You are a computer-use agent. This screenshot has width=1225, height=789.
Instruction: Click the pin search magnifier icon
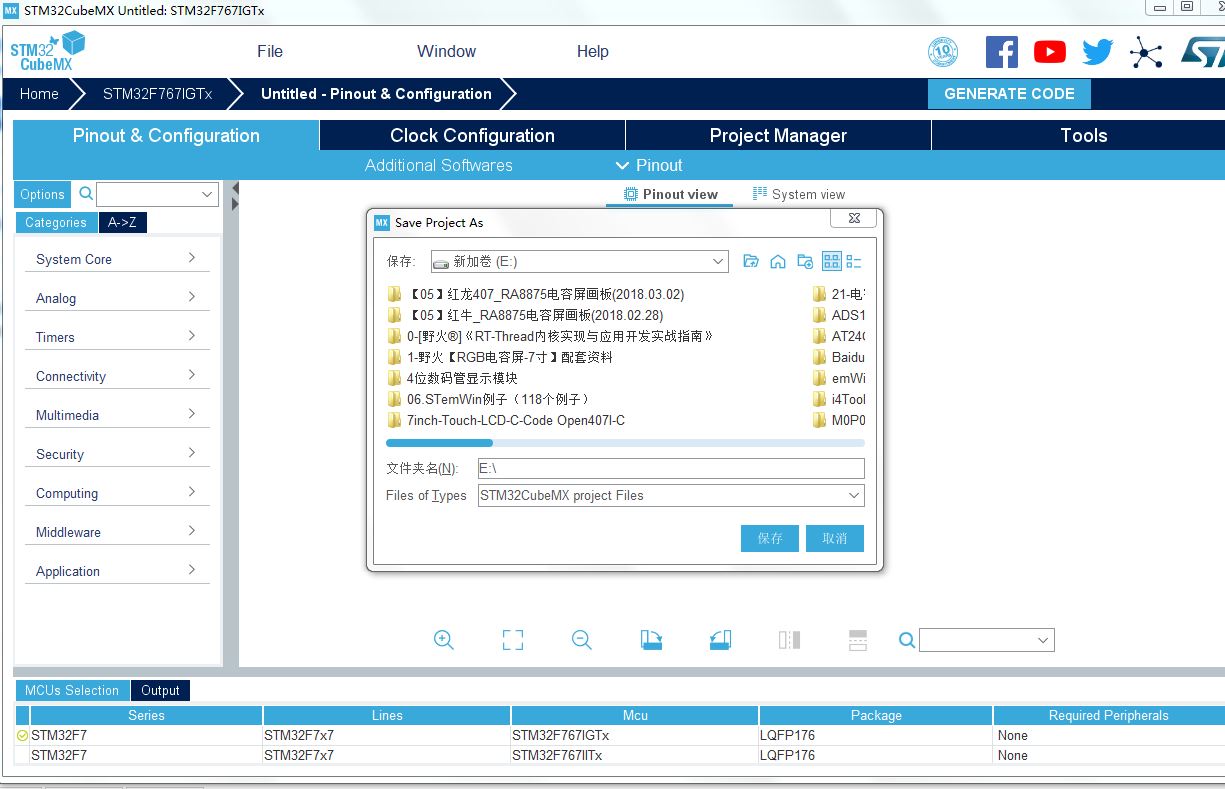point(907,640)
